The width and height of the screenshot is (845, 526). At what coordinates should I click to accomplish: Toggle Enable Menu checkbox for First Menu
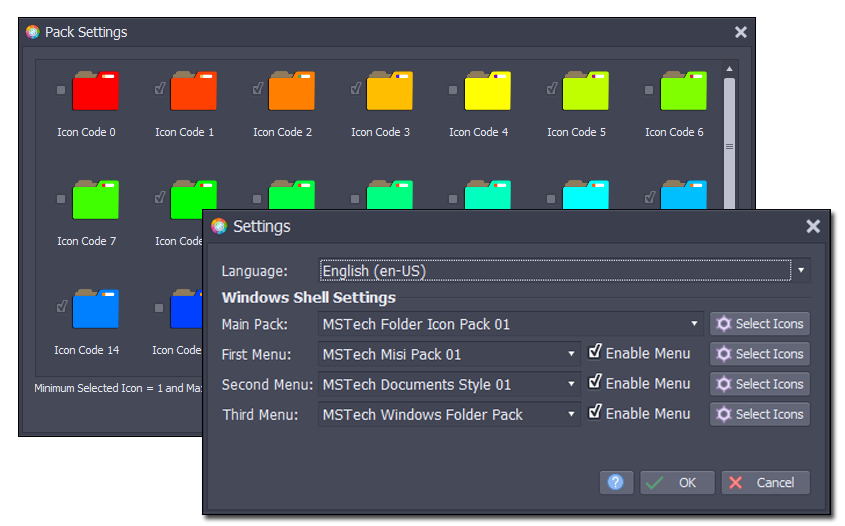[x=595, y=353]
